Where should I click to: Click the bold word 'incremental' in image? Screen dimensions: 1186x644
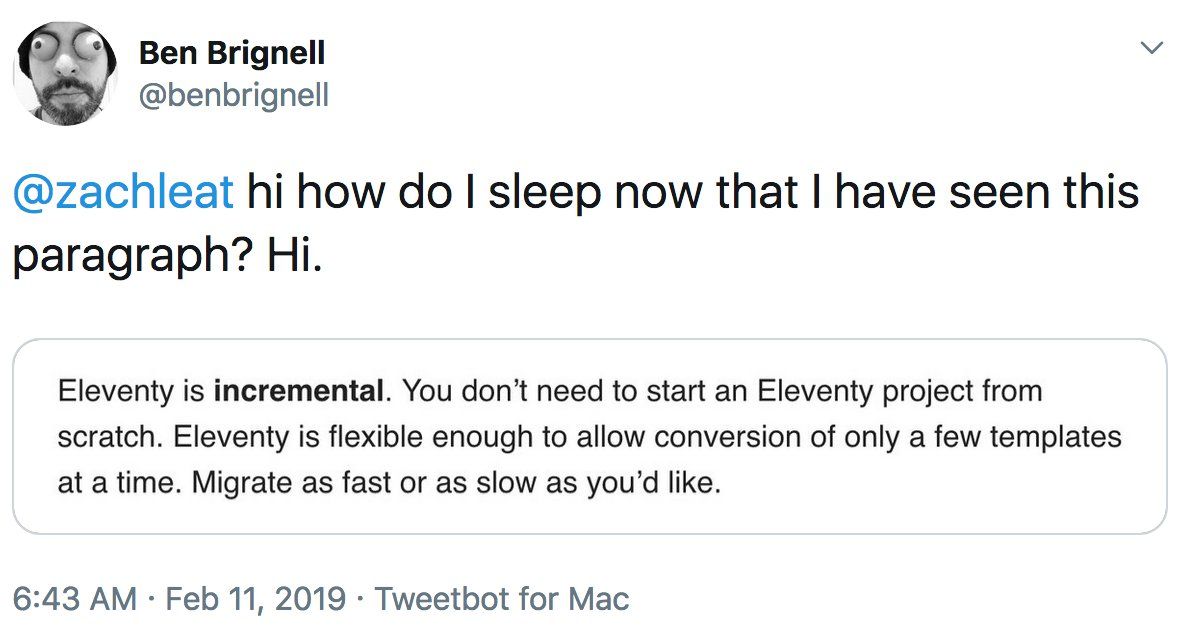[x=299, y=391]
